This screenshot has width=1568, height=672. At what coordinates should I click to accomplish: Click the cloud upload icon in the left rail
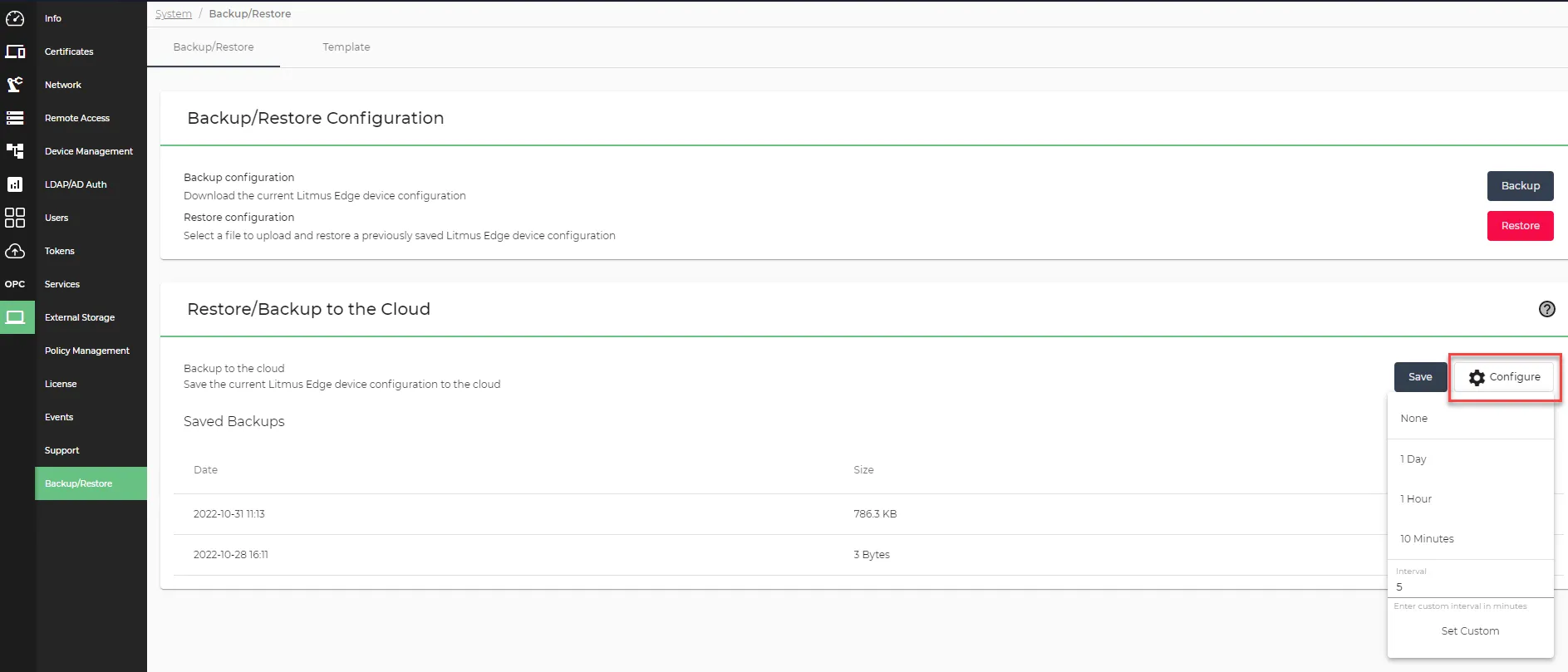pos(15,251)
